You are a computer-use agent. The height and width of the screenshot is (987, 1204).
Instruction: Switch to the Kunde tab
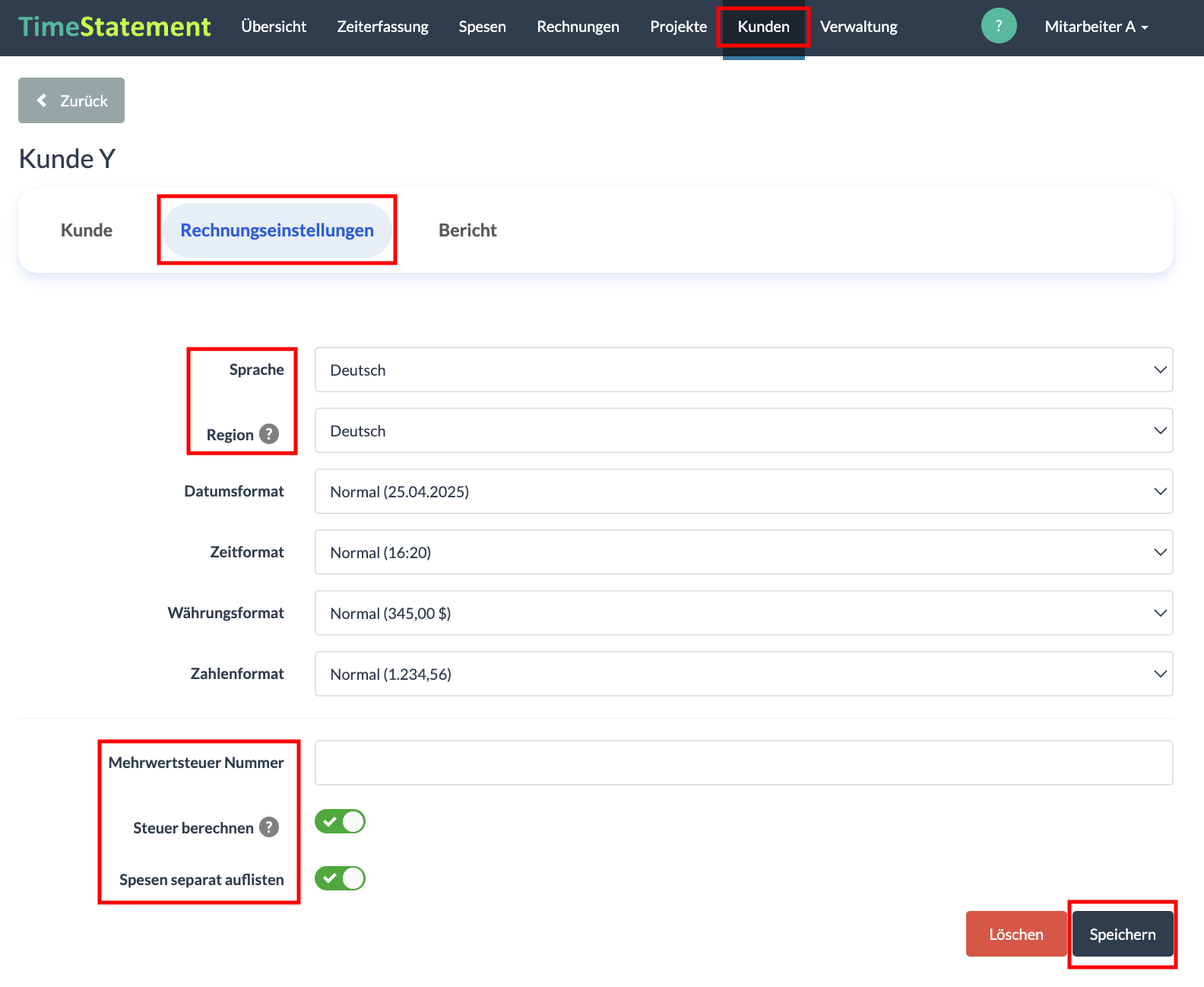coord(87,230)
